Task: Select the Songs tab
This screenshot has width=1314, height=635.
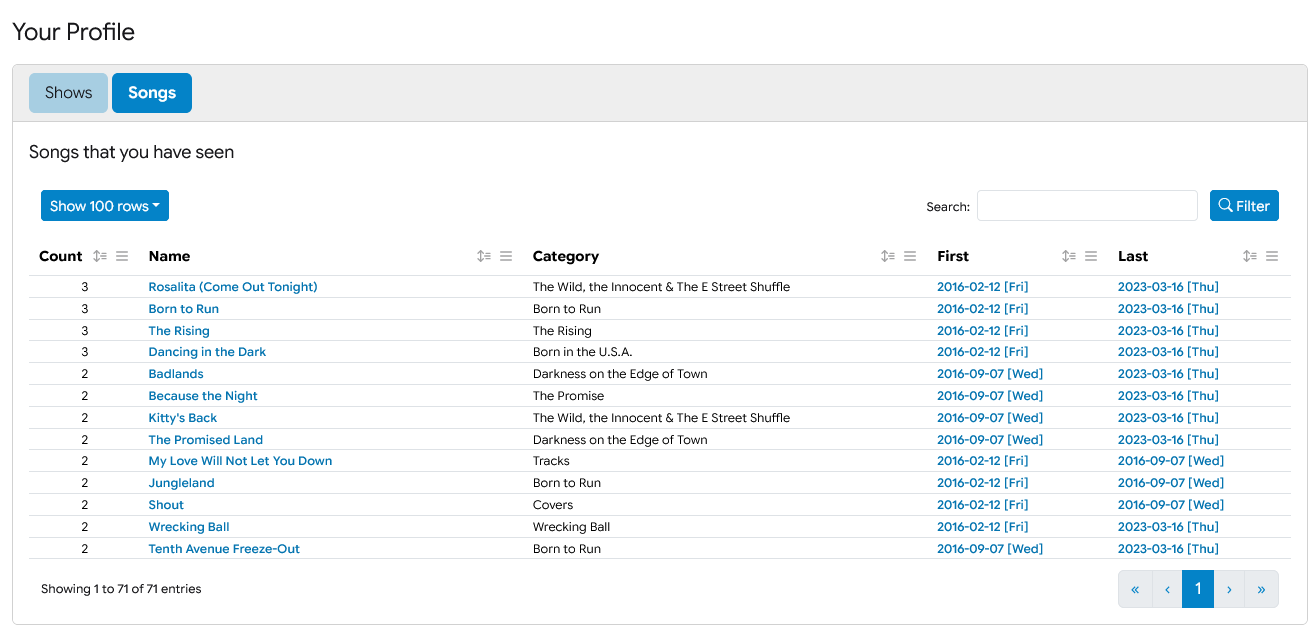Action: tap(152, 93)
